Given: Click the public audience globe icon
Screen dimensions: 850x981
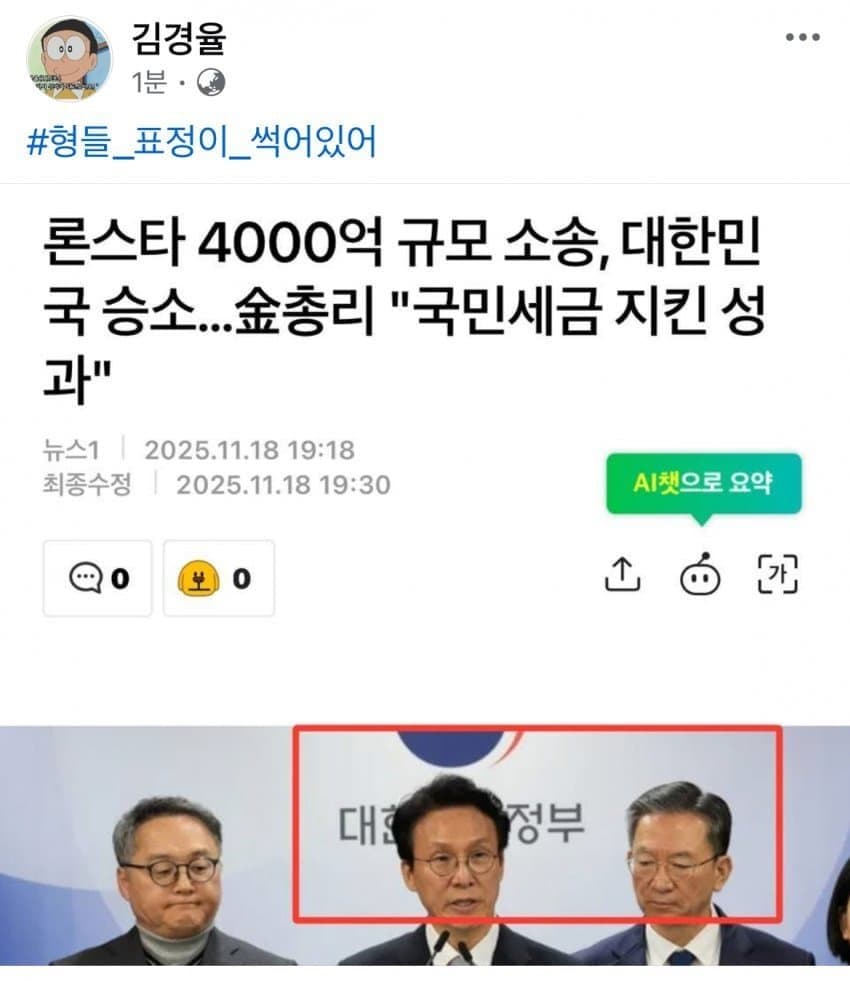Looking at the screenshot, I should pos(211,83).
